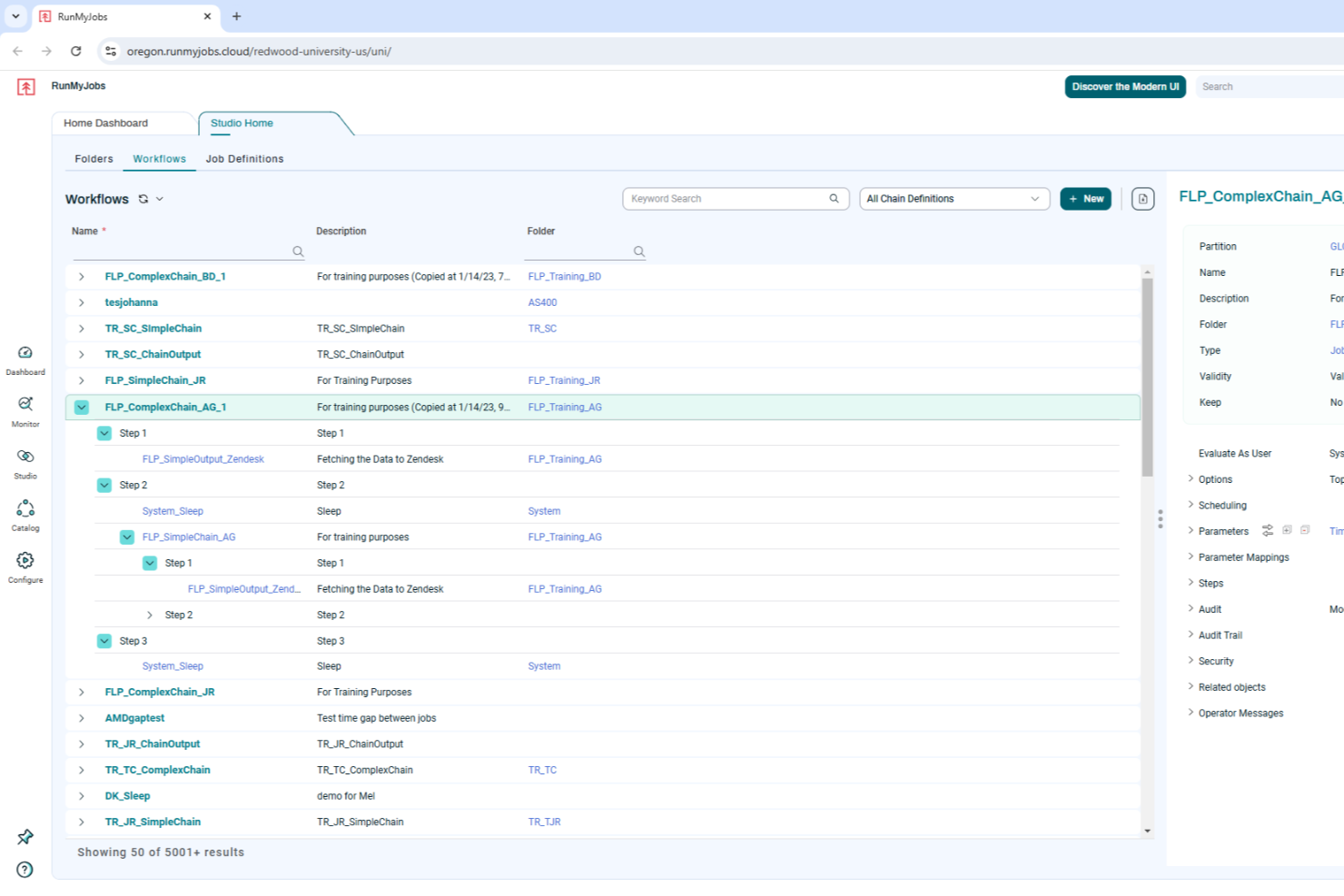The width and height of the screenshot is (1344, 896).
Task: Open the All Chain Definitions dropdown
Action: click(954, 198)
